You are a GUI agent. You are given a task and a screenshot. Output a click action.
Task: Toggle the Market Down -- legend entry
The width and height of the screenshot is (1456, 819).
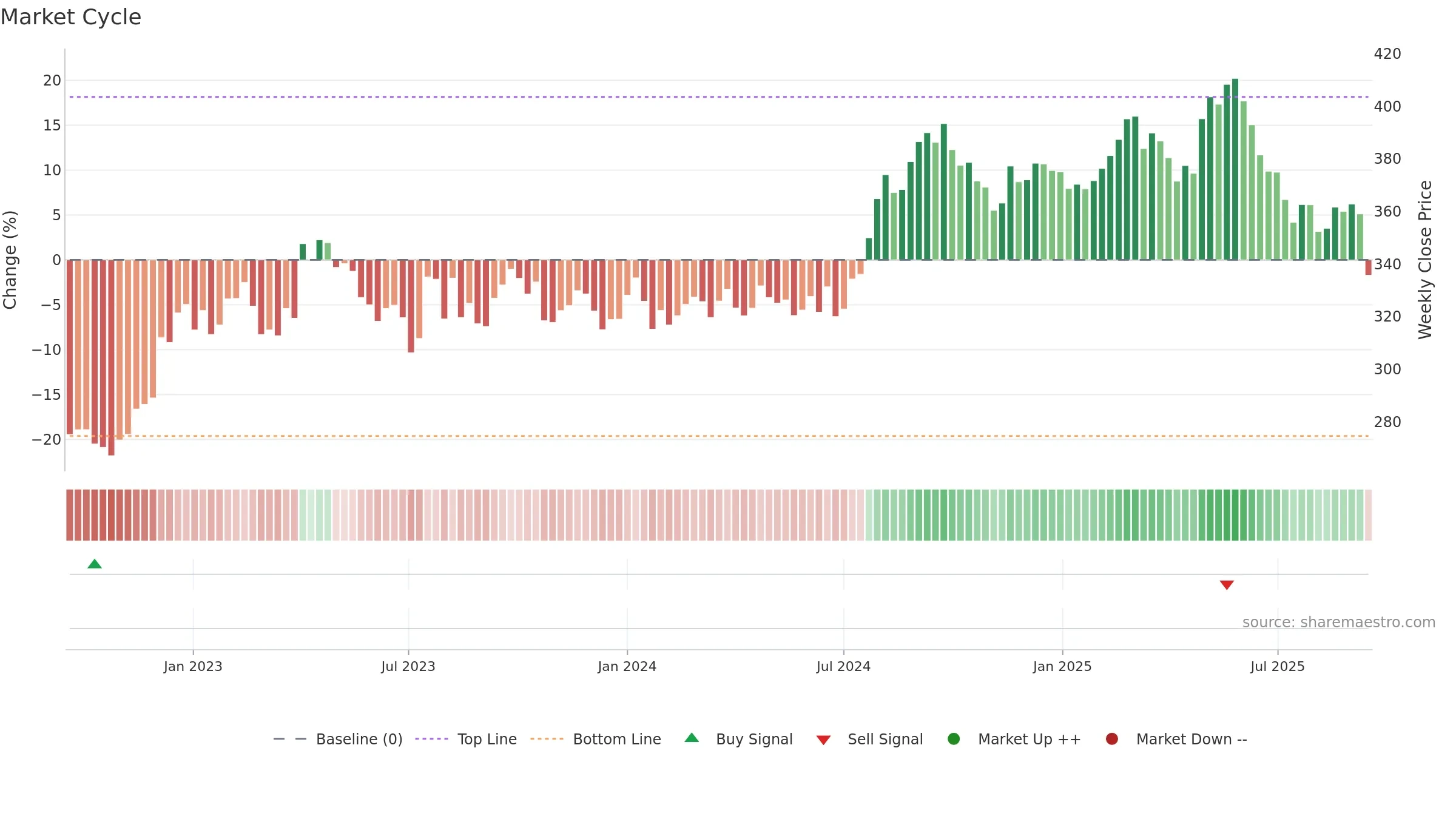click(x=1176, y=739)
